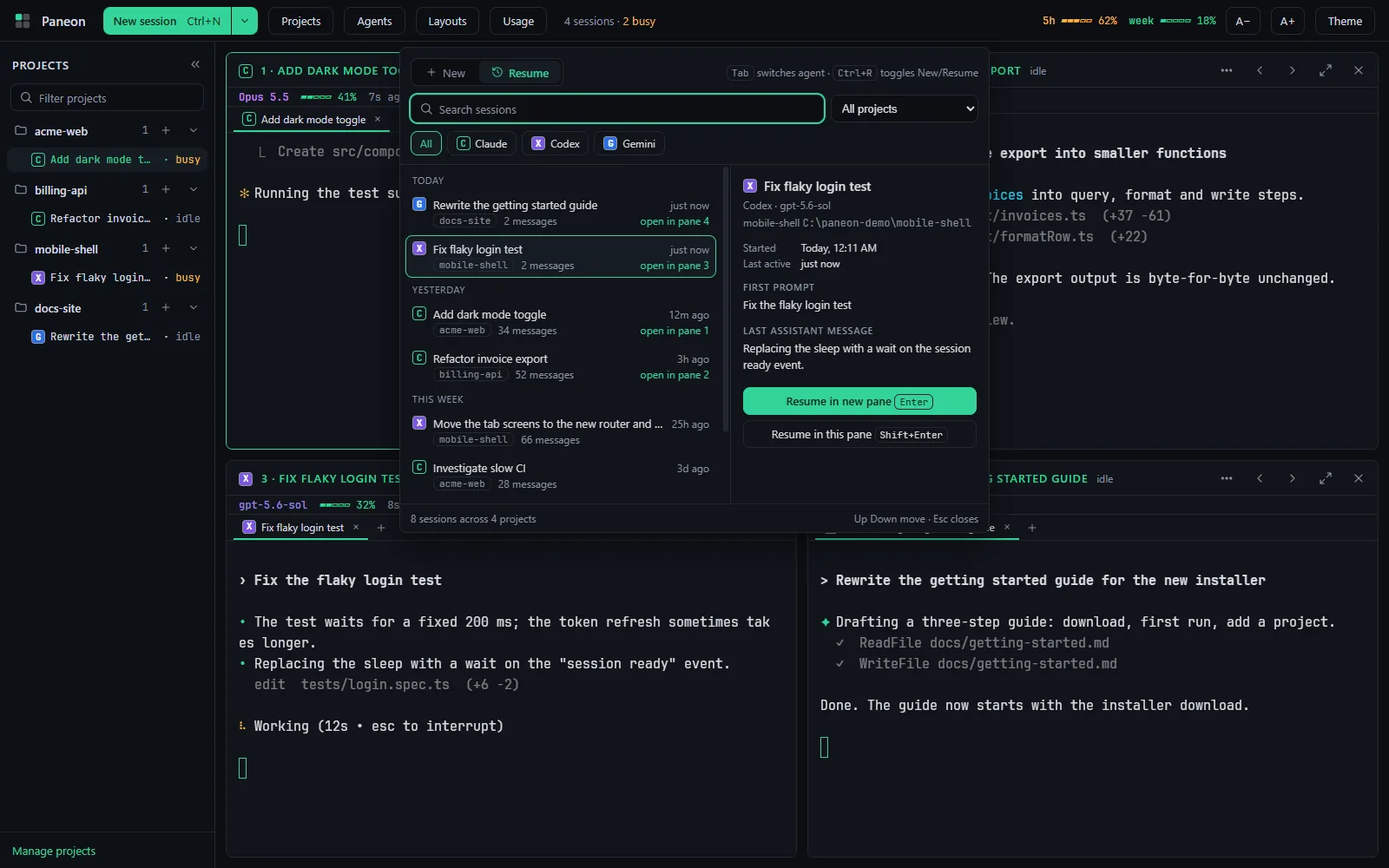Collapse the docs-site project group
The height and width of the screenshot is (868, 1389).
click(x=194, y=308)
